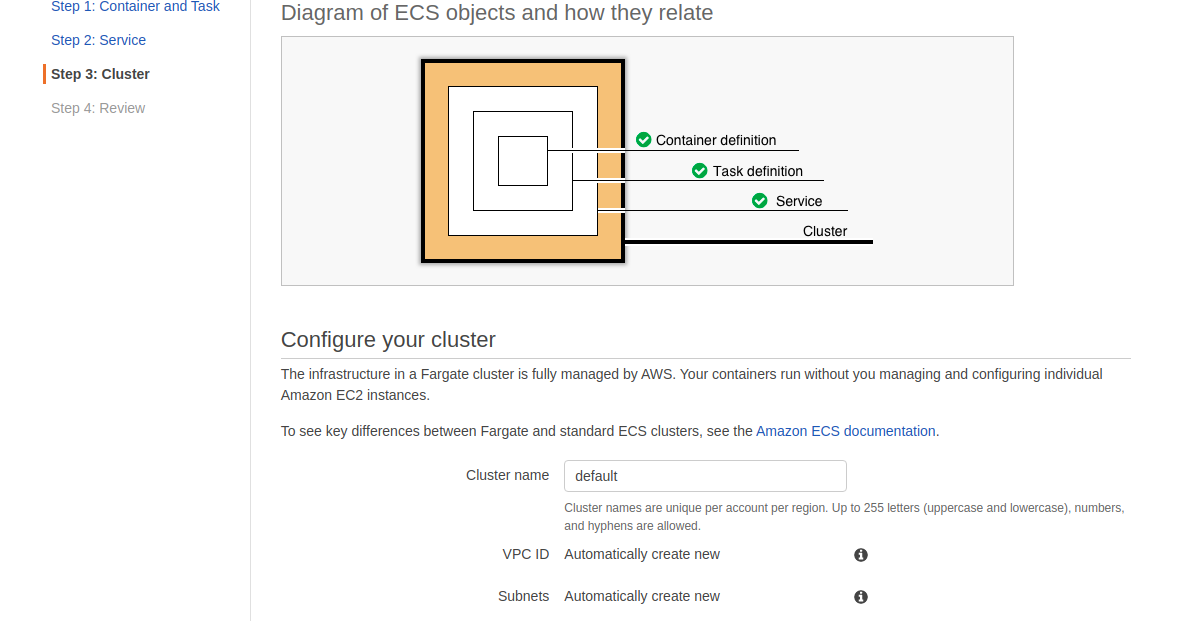Image resolution: width=1199 pixels, height=621 pixels.
Task: Select Step 4: Review in sidebar
Action: (x=98, y=108)
